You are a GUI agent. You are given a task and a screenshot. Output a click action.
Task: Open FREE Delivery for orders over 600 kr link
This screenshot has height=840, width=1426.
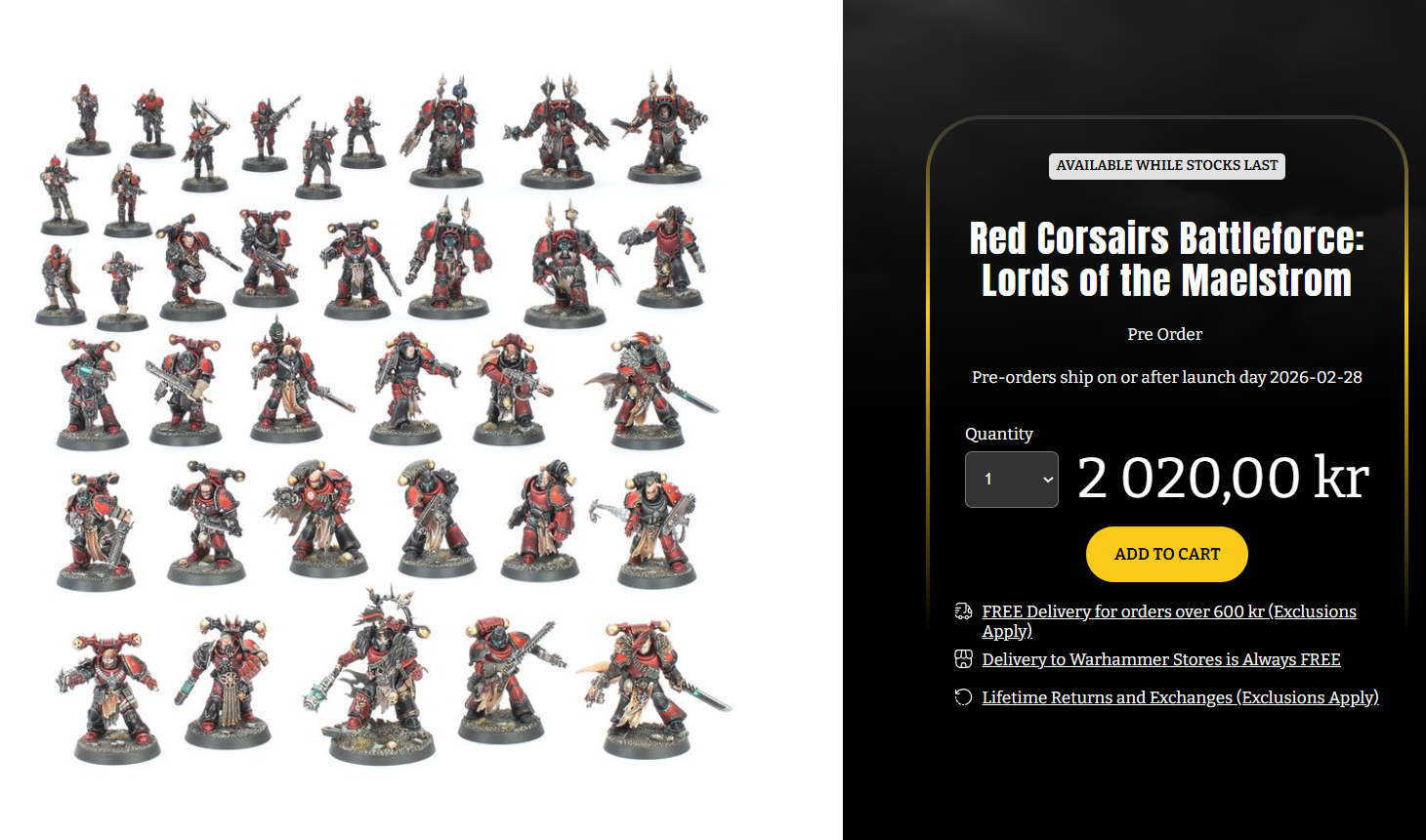pyautogui.click(x=1168, y=621)
